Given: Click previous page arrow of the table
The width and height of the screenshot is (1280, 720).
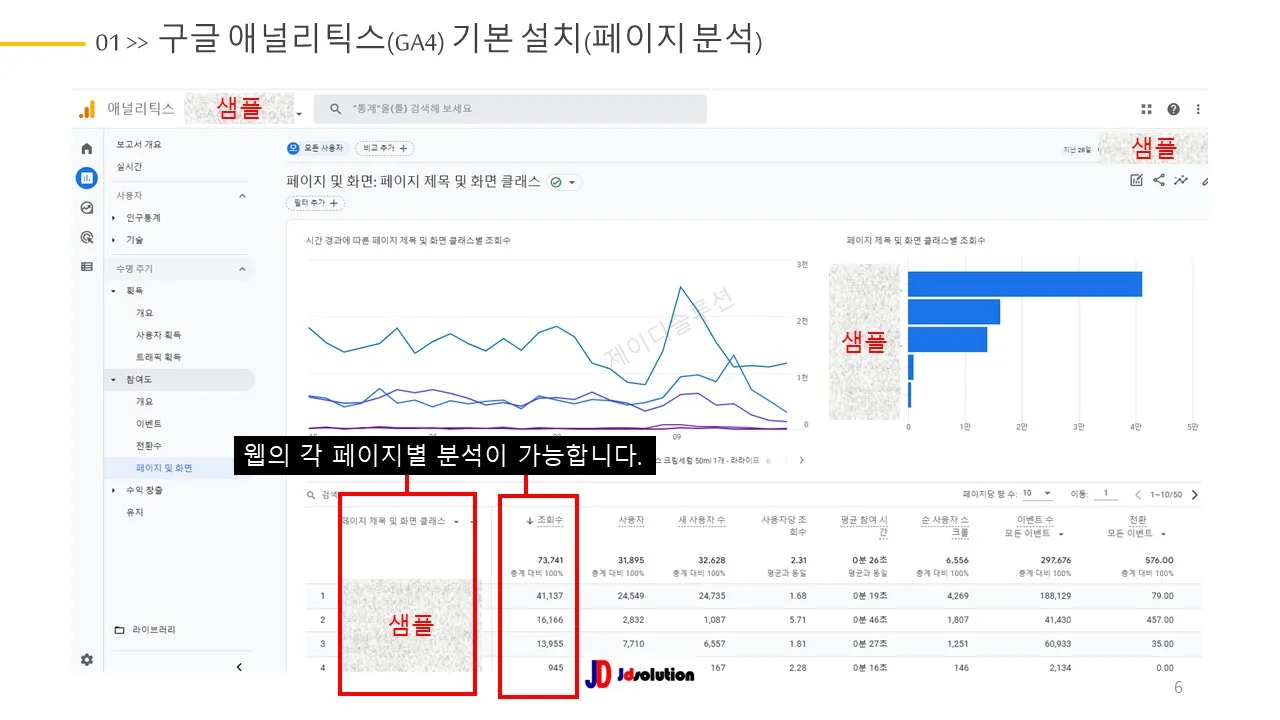Looking at the screenshot, I should (1138, 494).
